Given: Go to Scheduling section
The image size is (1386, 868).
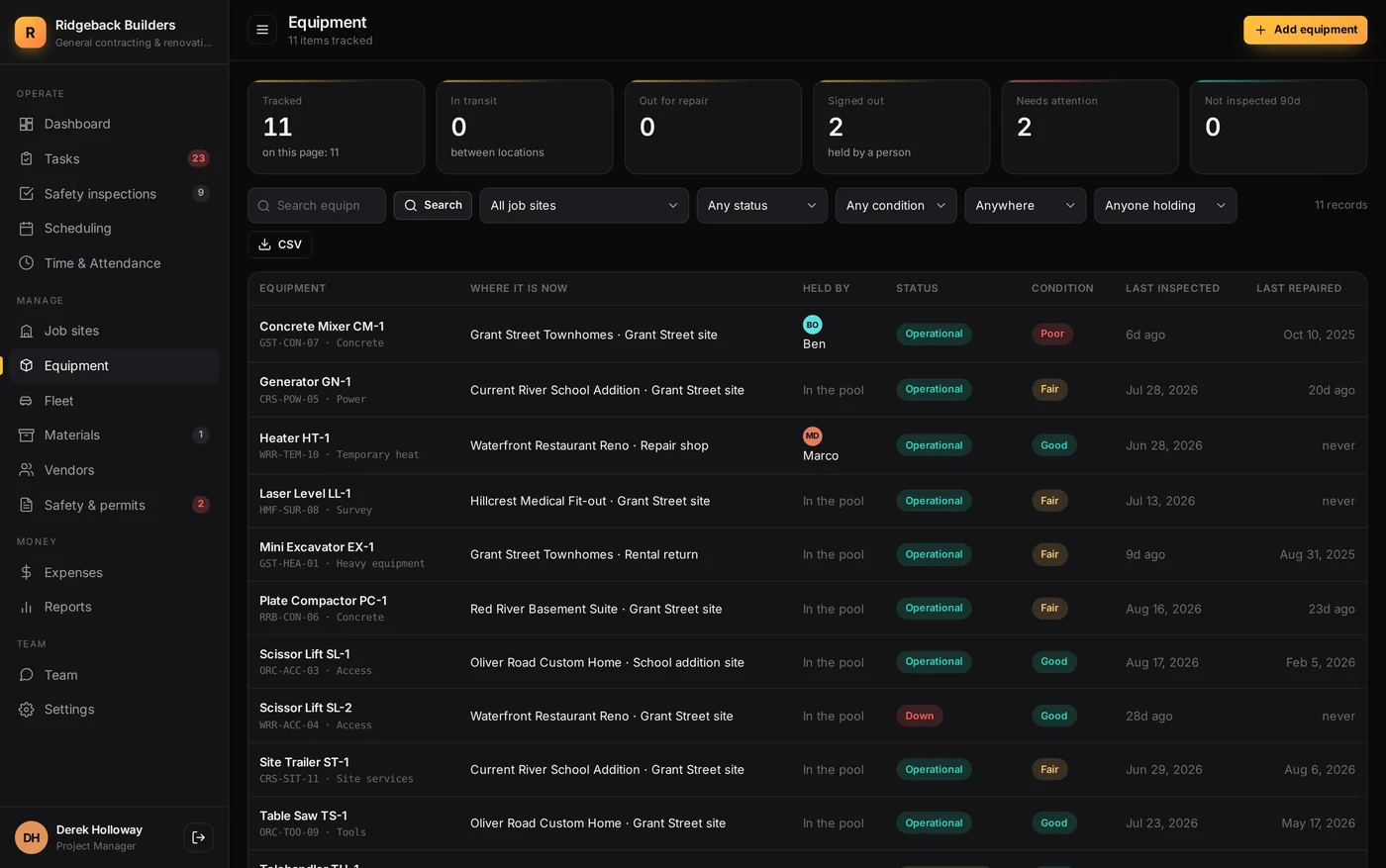Looking at the screenshot, I should click(x=114, y=229).
